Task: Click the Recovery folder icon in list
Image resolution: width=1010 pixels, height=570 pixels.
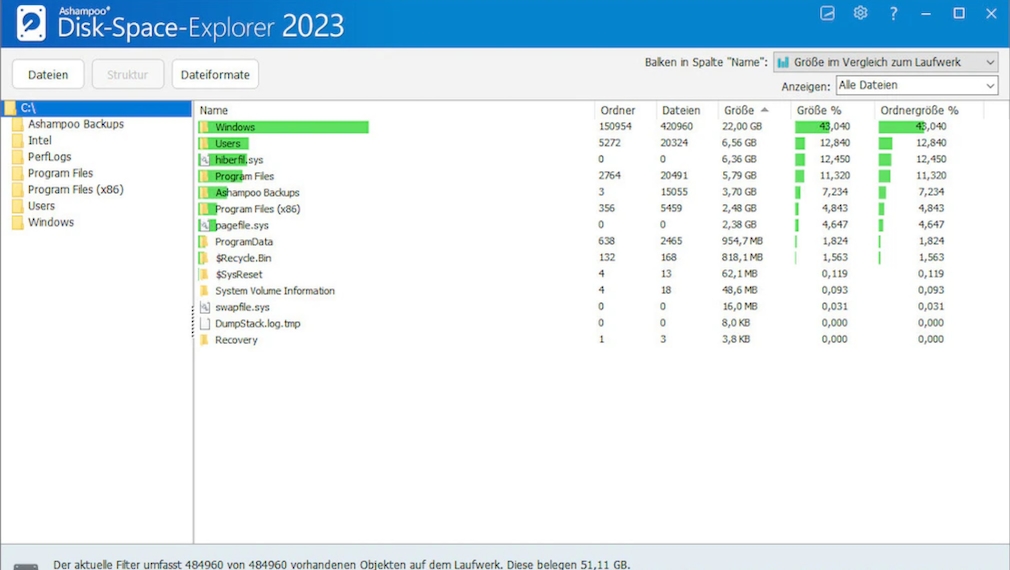Action: pos(205,340)
